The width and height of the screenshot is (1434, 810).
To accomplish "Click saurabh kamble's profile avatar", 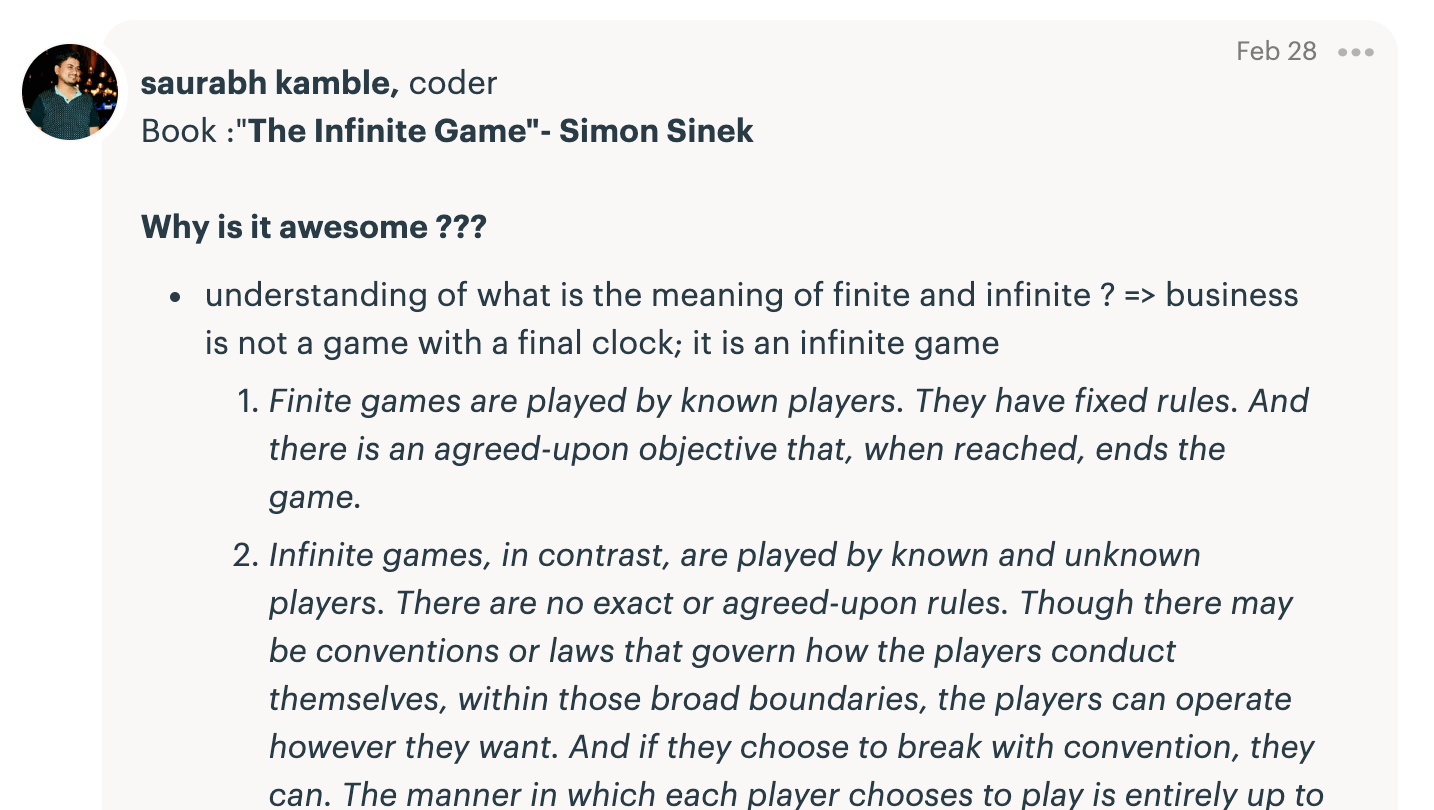I will click(x=70, y=92).
